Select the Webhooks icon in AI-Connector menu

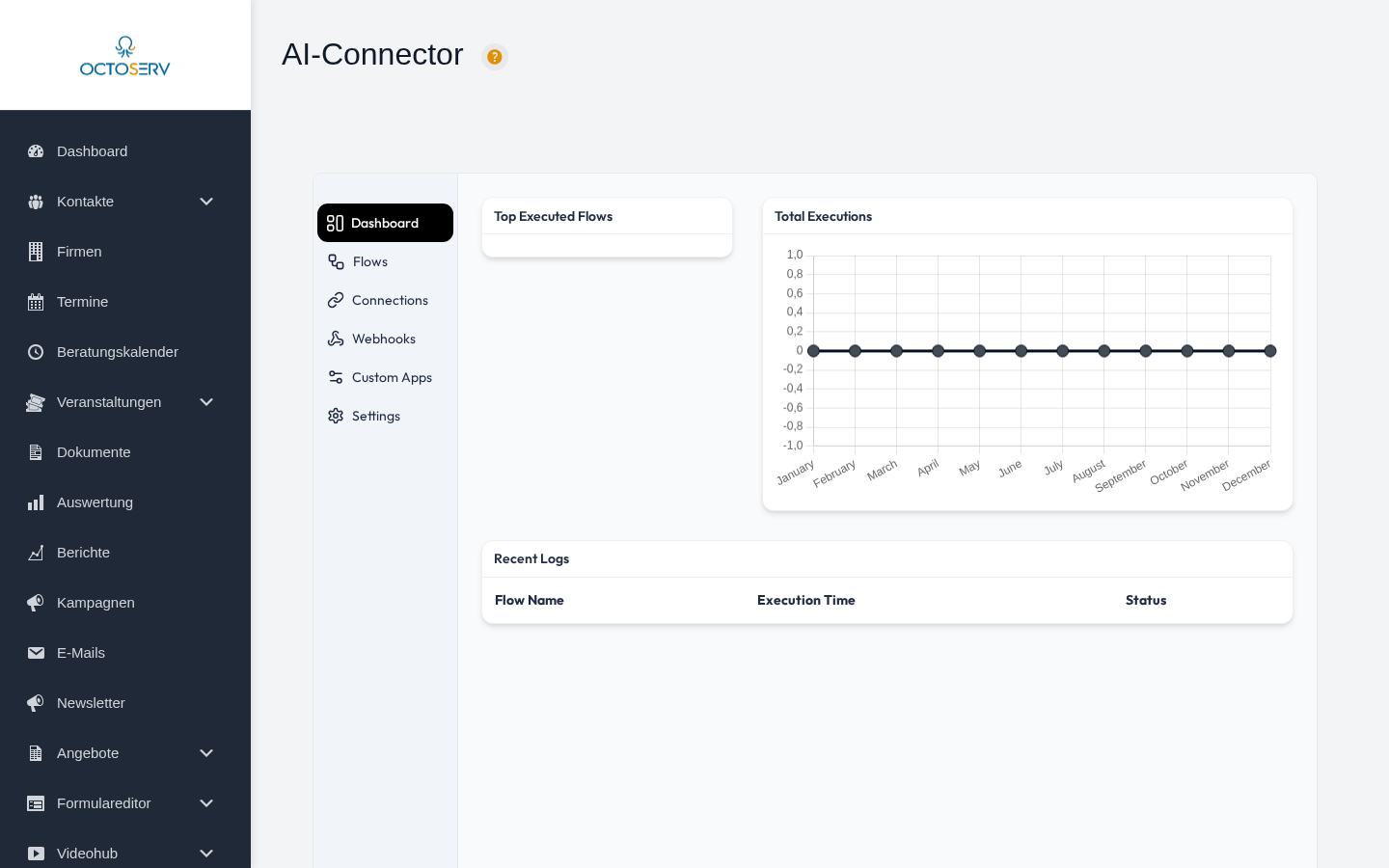click(x=335, y=339)
